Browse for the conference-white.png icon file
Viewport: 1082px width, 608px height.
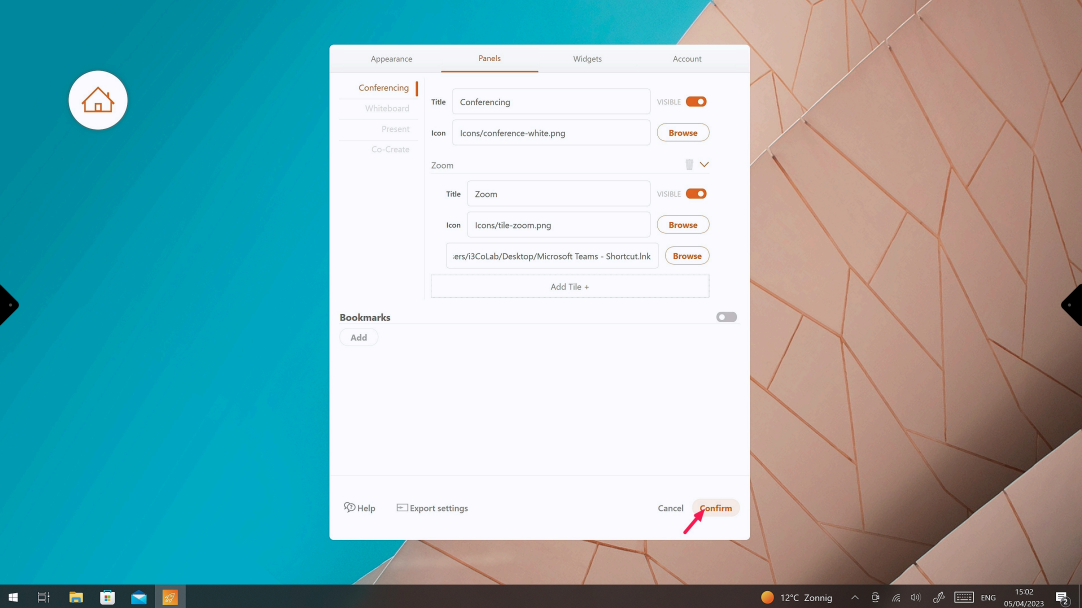coord(683,132)
